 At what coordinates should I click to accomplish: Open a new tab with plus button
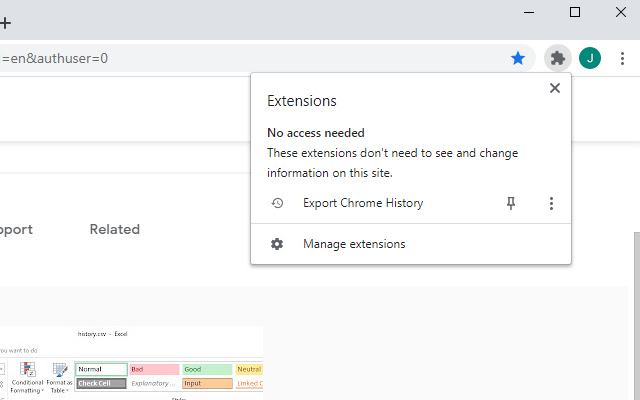pos(6,22)
